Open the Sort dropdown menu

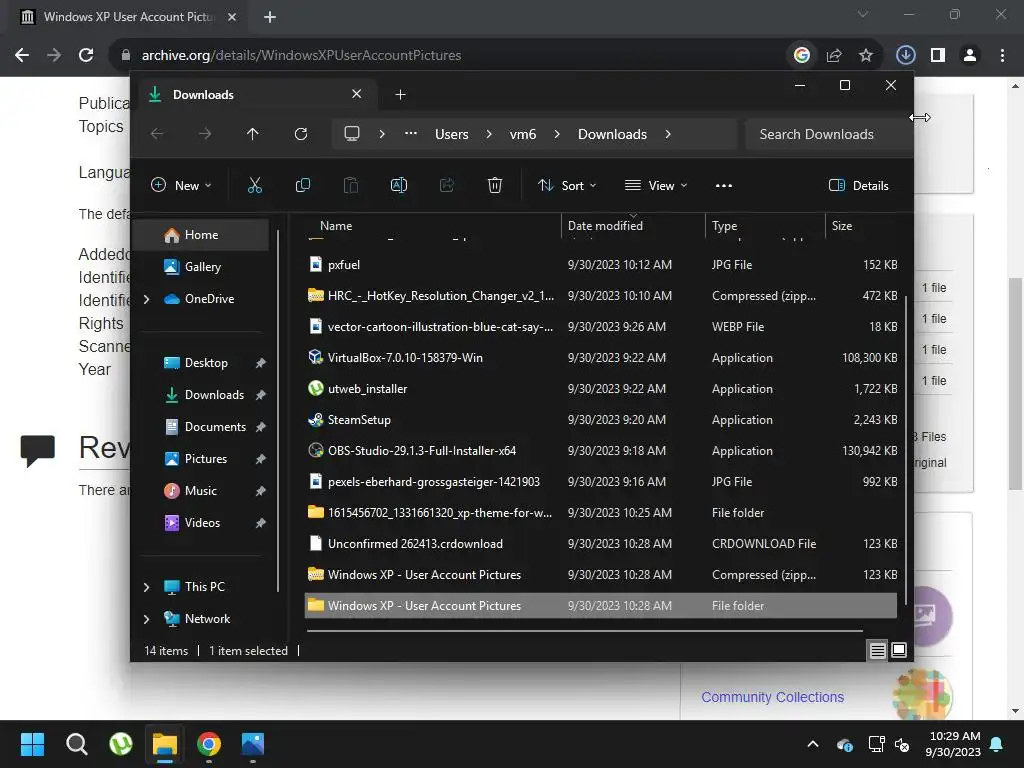point(567,185)
